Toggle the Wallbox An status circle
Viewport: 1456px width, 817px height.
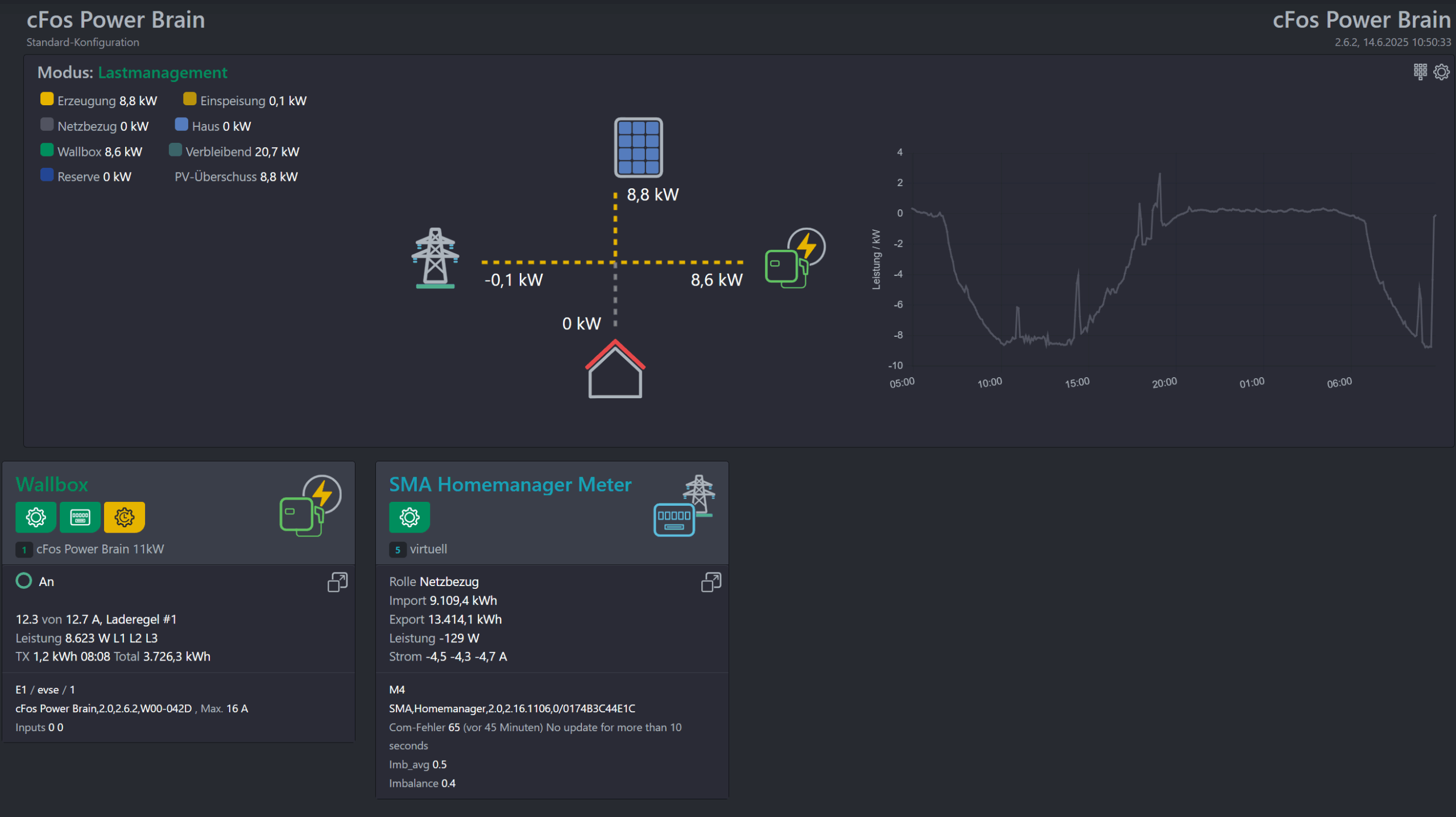[x=24, y=581]
